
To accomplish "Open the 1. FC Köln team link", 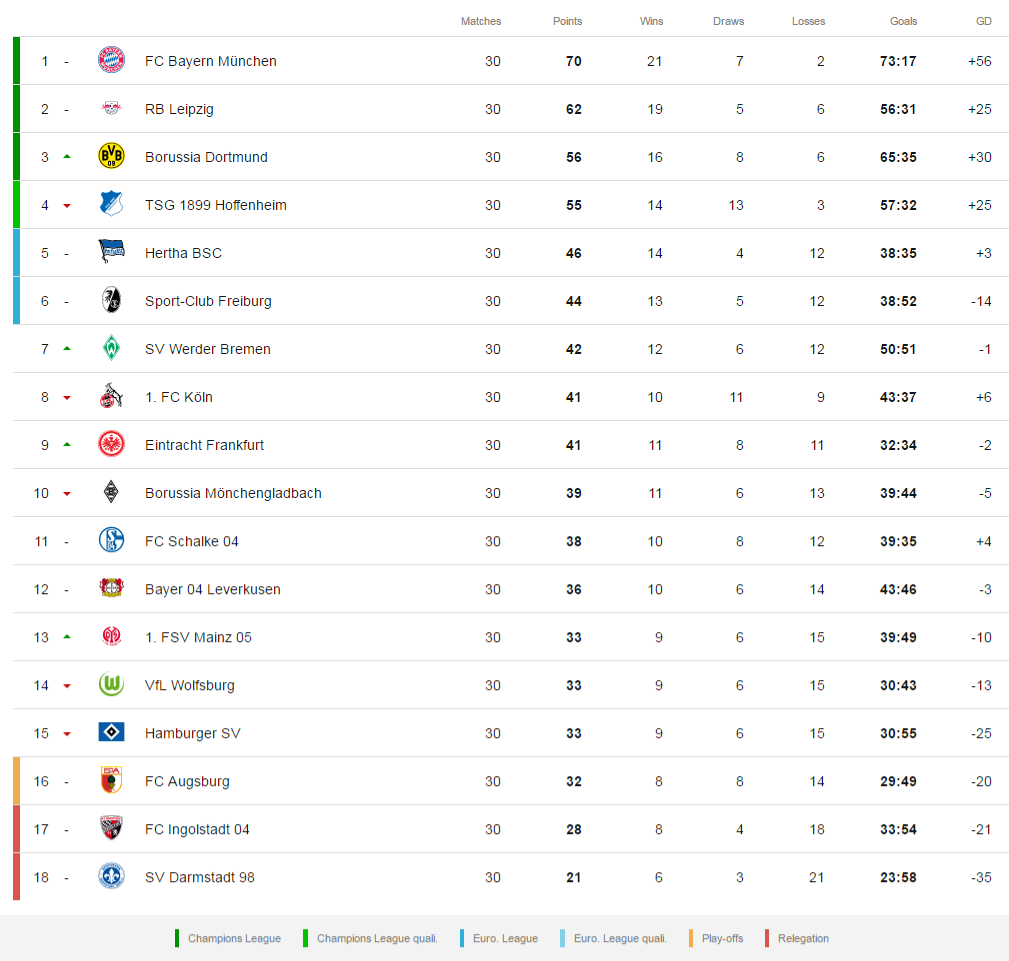I will 179,397.
